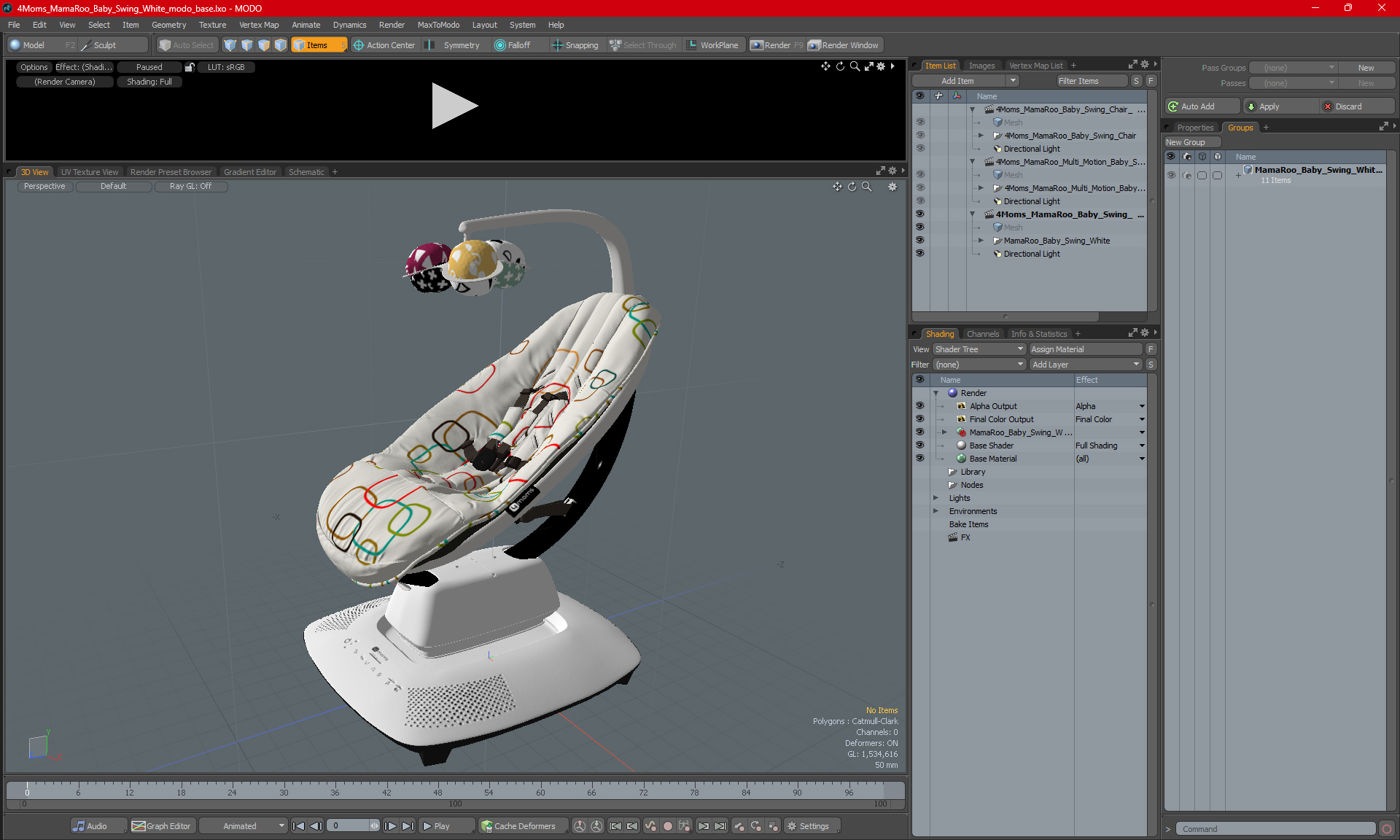The height and width of the screenshot is (840, 1400).
Task: Open render preview Options
Action: [34, 67]
